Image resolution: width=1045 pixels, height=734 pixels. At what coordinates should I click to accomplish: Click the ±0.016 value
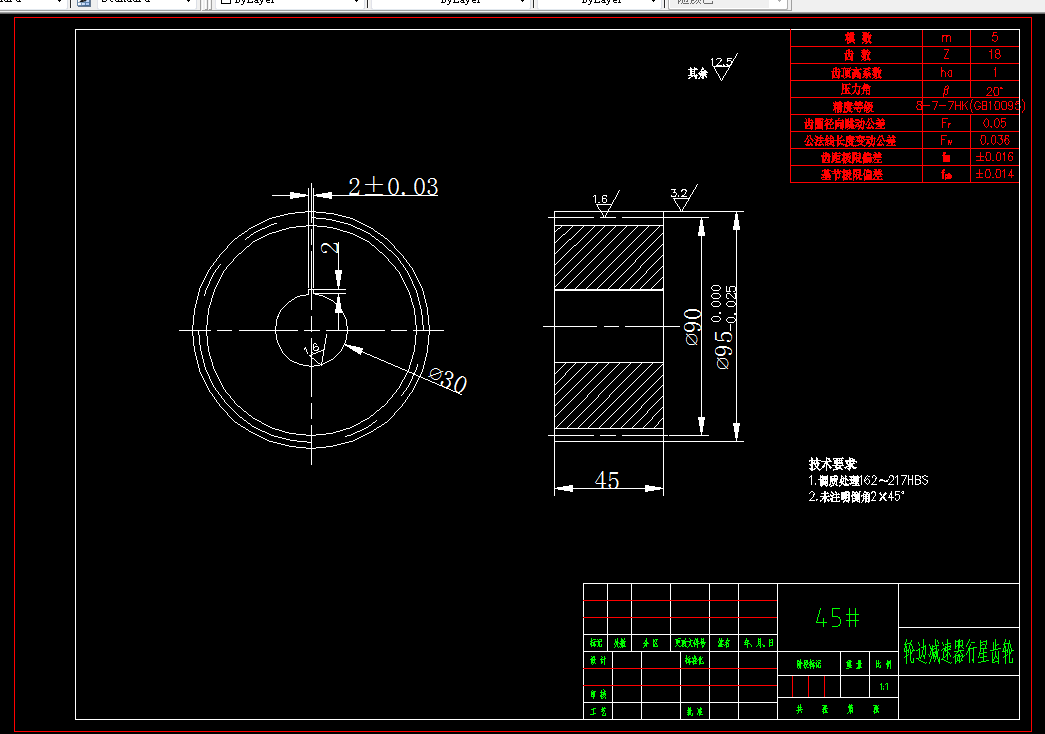pos(994,157)
